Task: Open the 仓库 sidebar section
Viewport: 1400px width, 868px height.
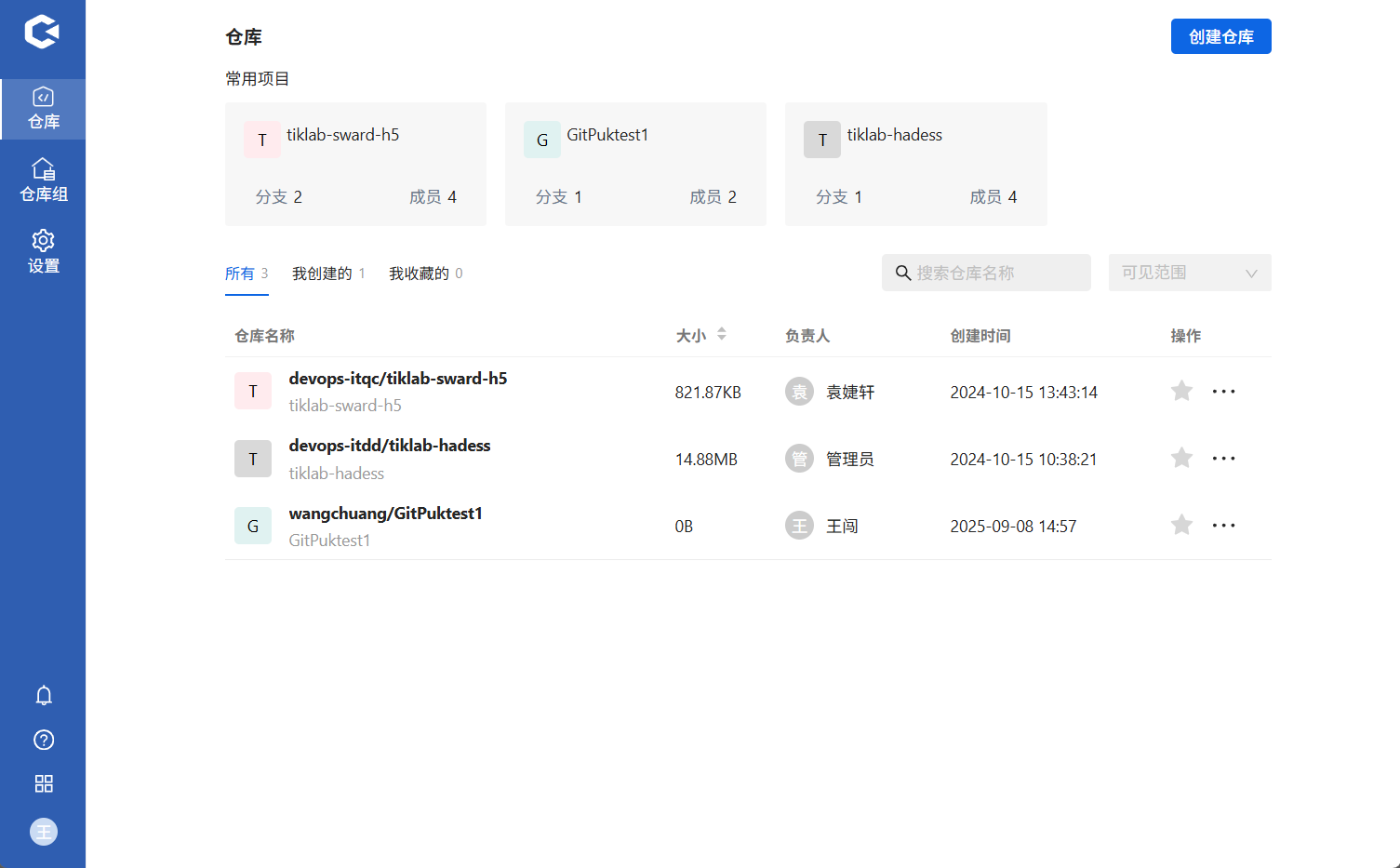Action: [x=43, y=109]
